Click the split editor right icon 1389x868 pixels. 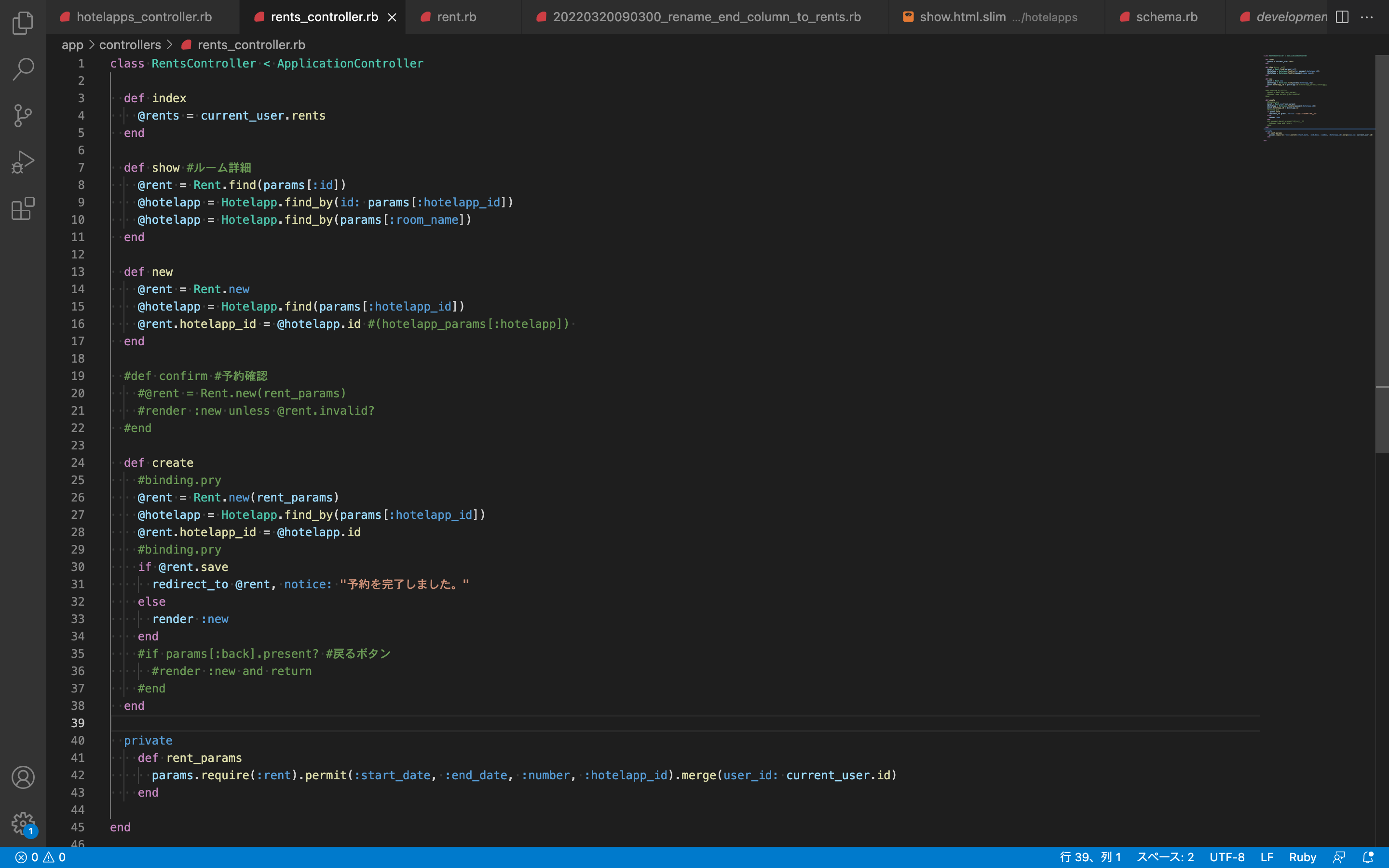coord(1342,17)
